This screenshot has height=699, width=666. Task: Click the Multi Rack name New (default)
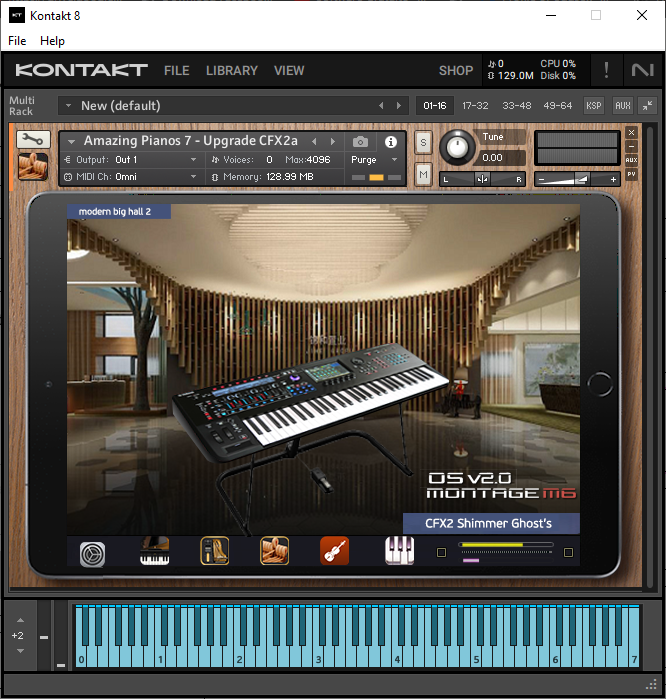[x=120, y=106]
